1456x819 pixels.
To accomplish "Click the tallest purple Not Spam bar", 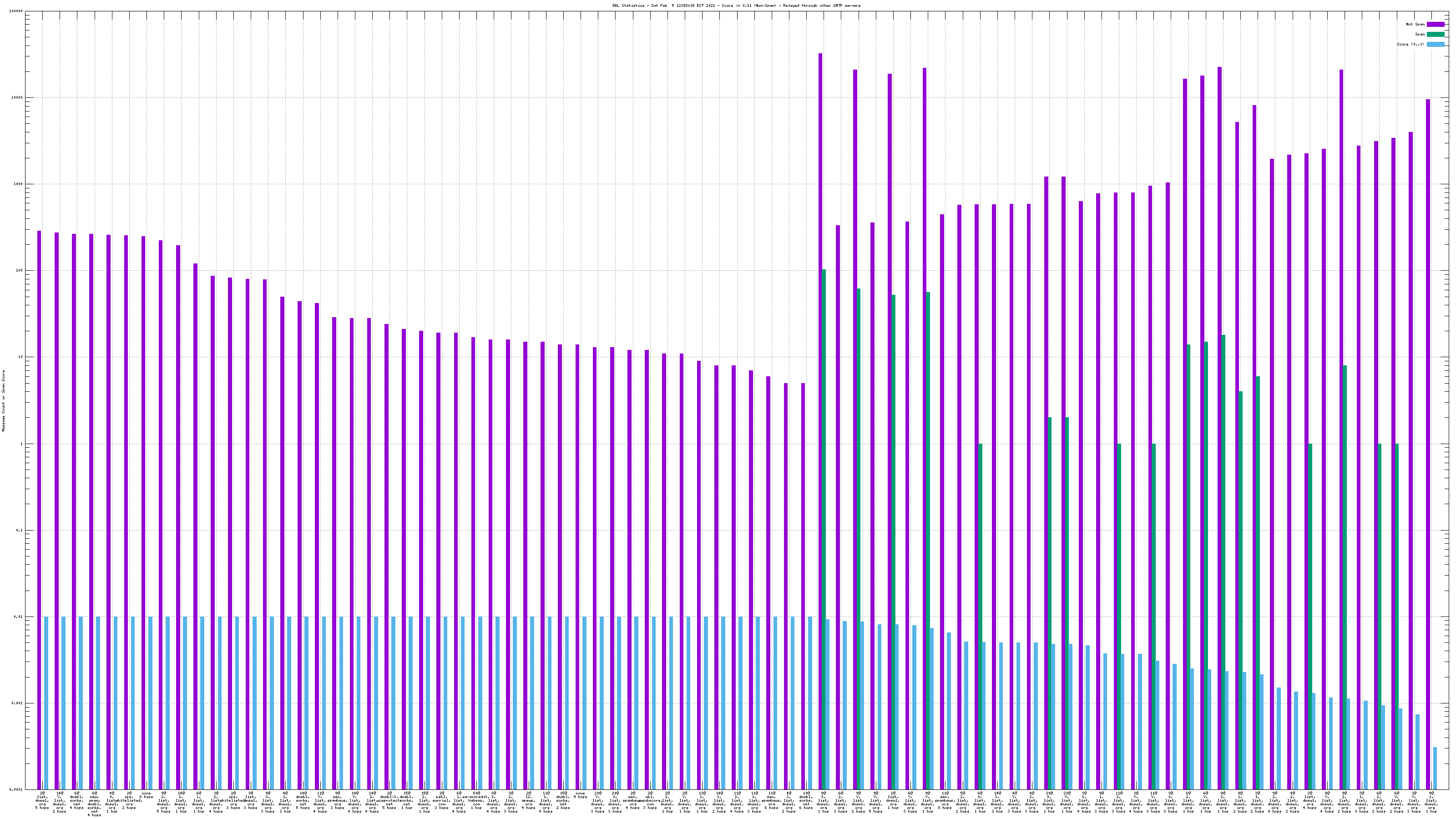I will pos(820,396).
